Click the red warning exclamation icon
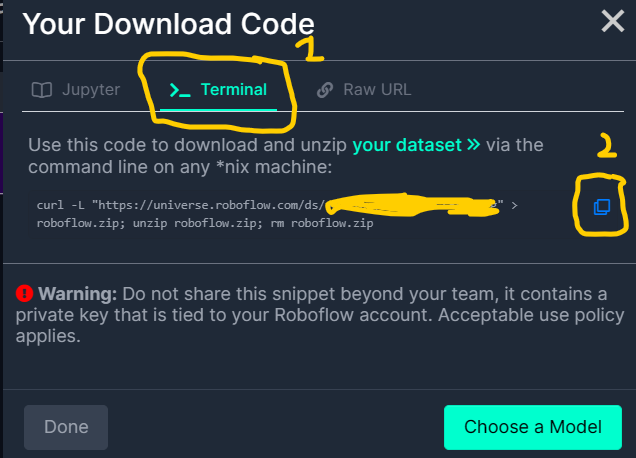The height and width of the screenshot is (458, 636). pyautogui.click(x=24, y=293)
